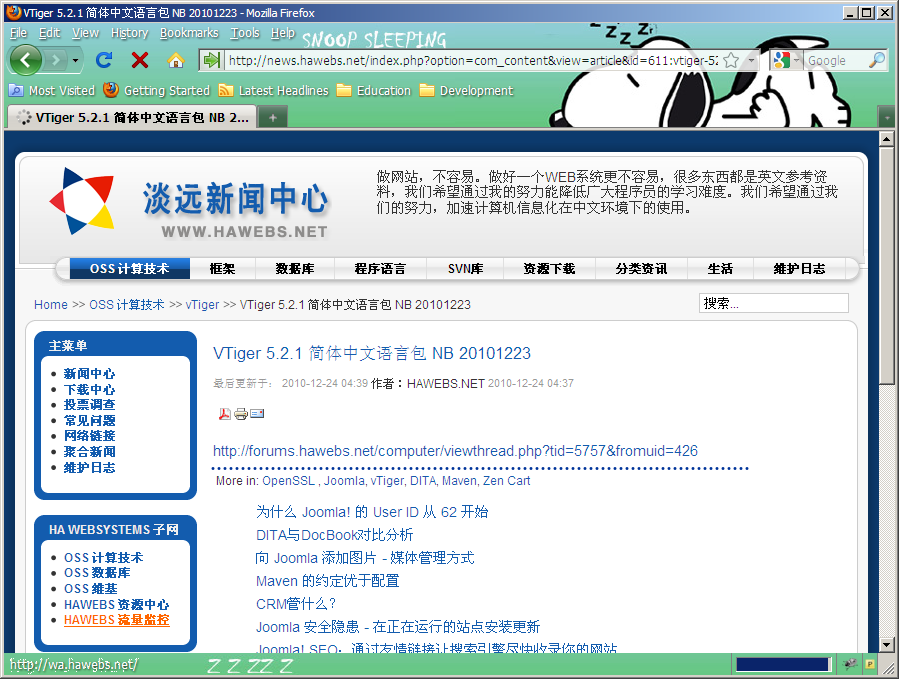Stop loading with the red X icon

pos(139,60)
